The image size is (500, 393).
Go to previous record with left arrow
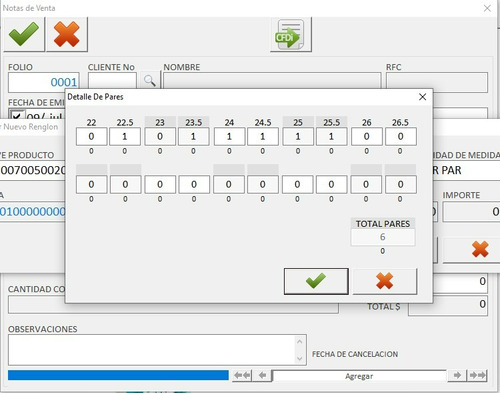(263, 376)
